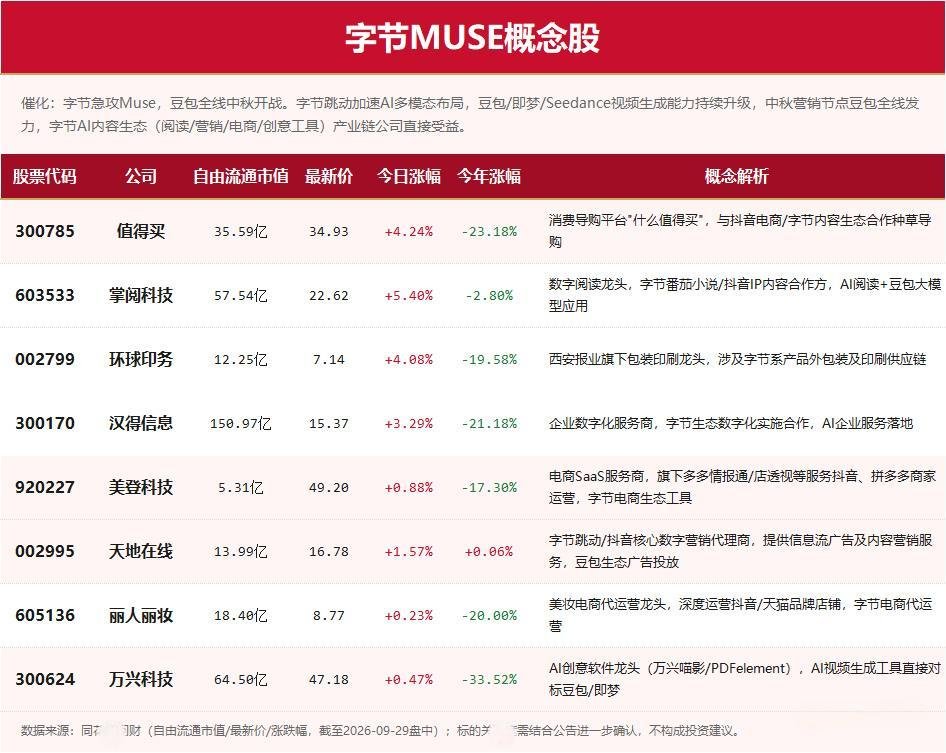Click stock code 300170
Viewport: 946px width, 753px height.
[x=45, y=423]
